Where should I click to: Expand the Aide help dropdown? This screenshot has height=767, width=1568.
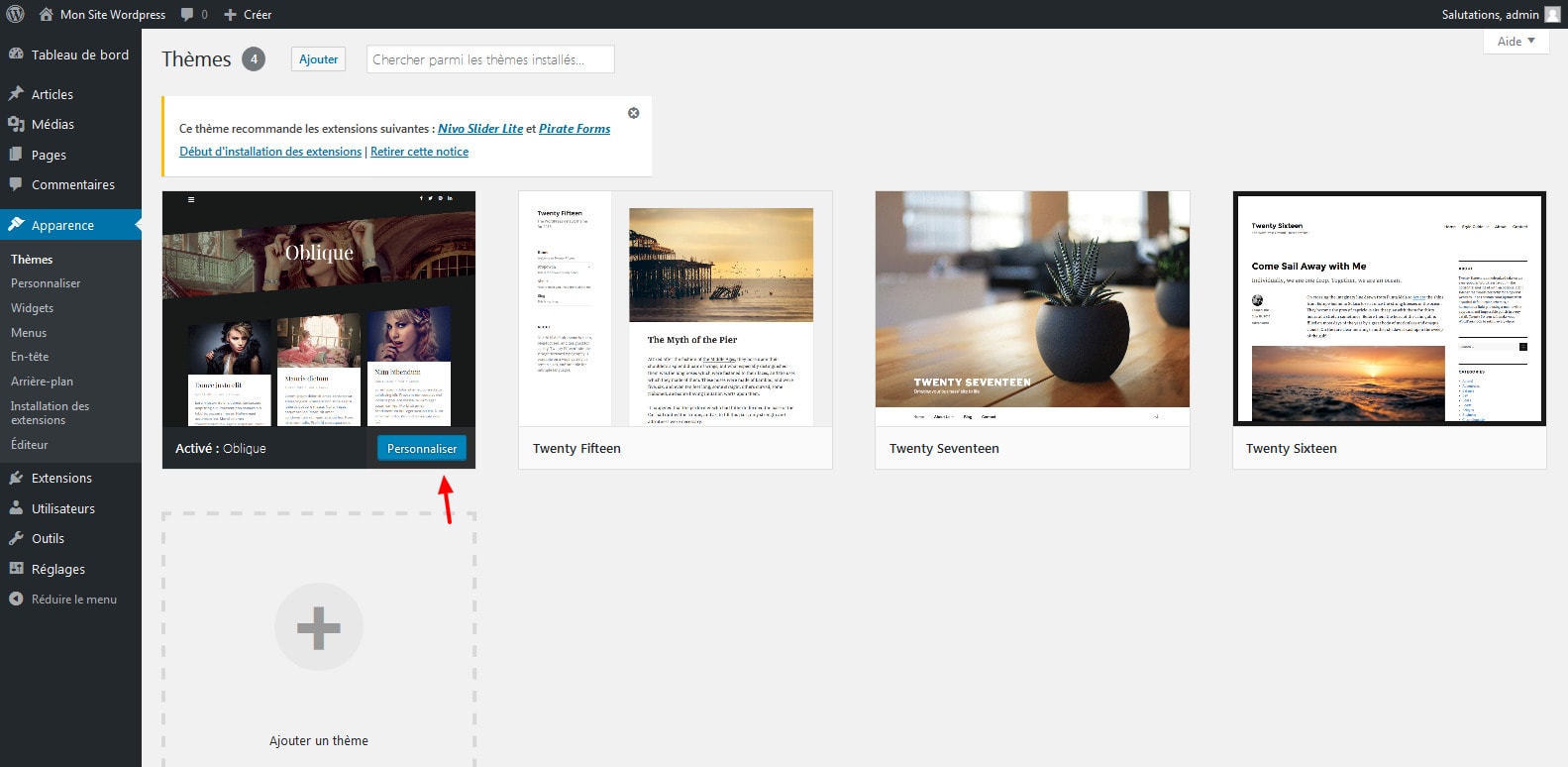pyautogui.click(x=1516, y=42)
